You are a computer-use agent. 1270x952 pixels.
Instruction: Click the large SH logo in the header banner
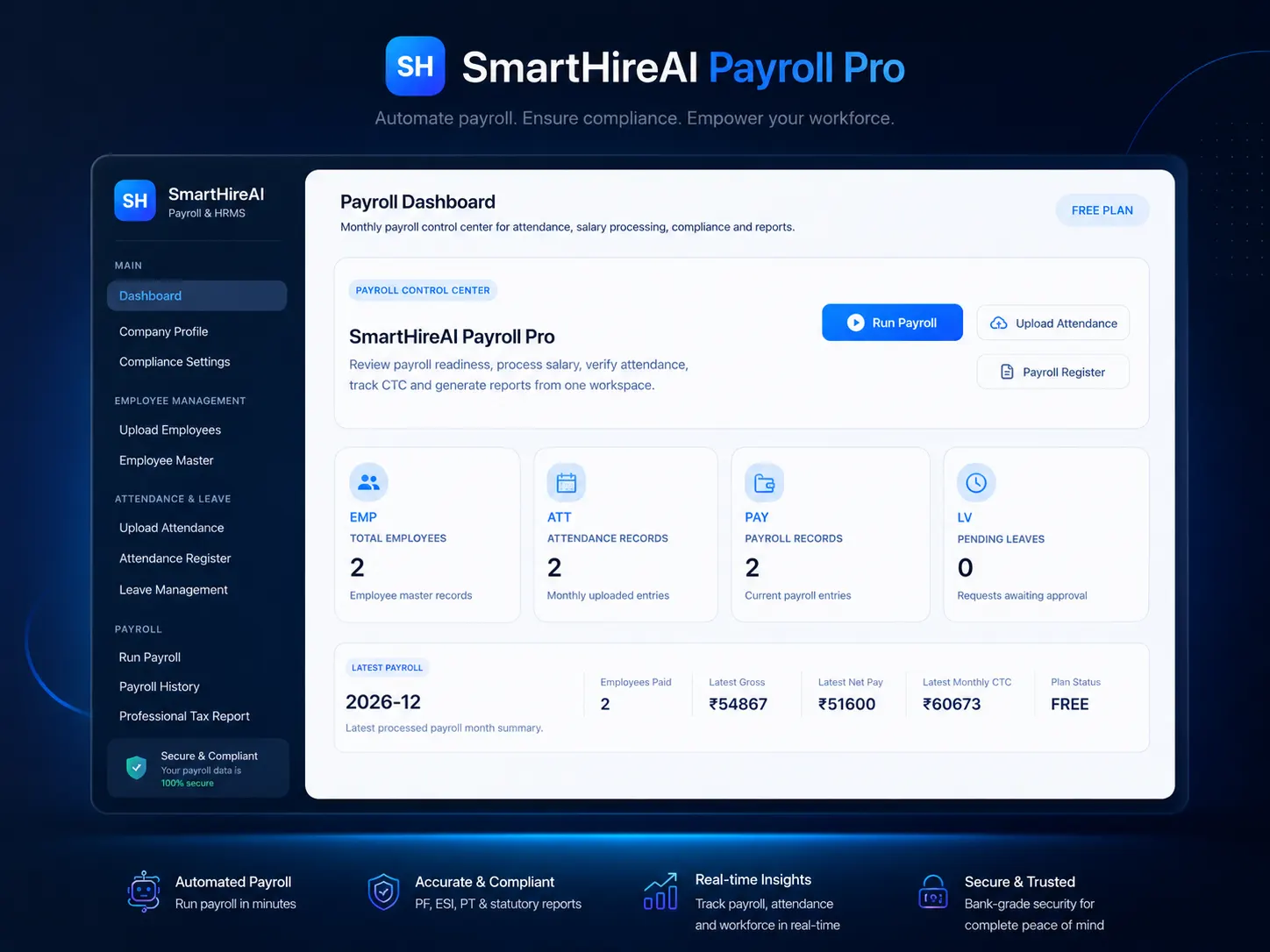tap(416, 66)
